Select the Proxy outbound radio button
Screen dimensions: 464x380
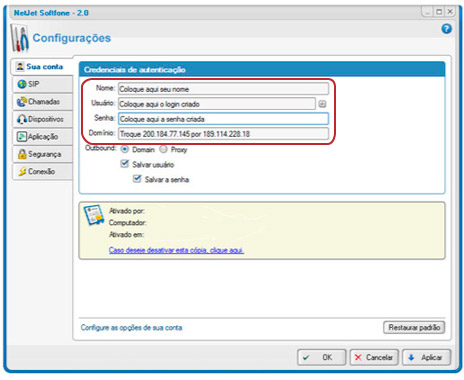tap(163, 149)
